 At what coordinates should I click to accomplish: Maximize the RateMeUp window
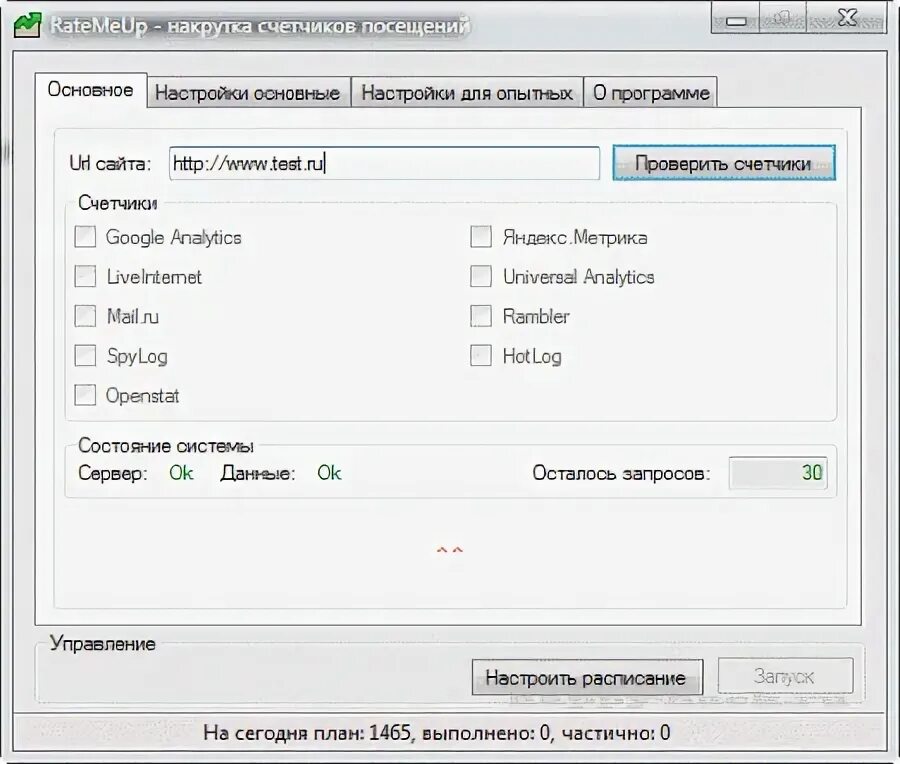tap(783, 20)
